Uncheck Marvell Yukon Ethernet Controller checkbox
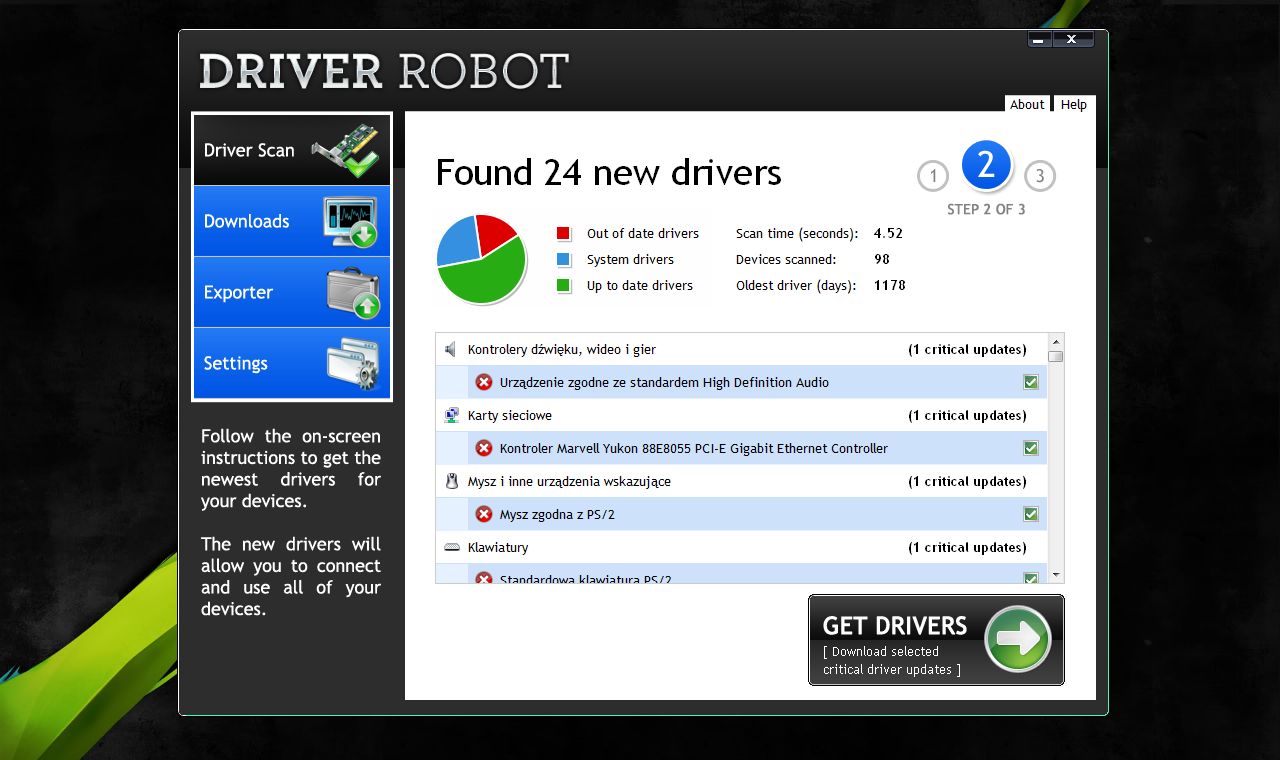The height and width of the screenshot is (760, 1280). [1031, 448]
